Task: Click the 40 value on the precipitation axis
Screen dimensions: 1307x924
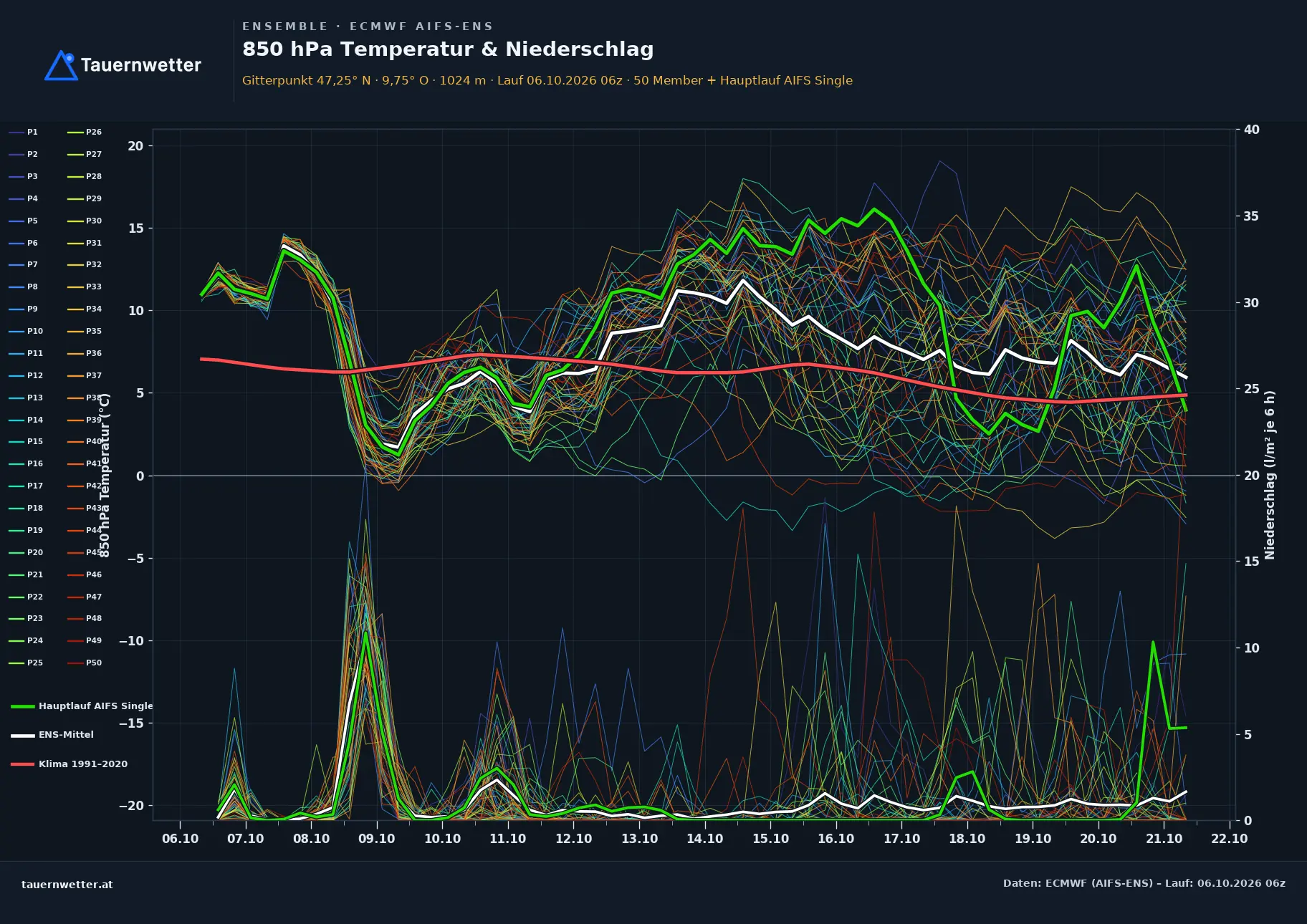Action: [1252, 130]
